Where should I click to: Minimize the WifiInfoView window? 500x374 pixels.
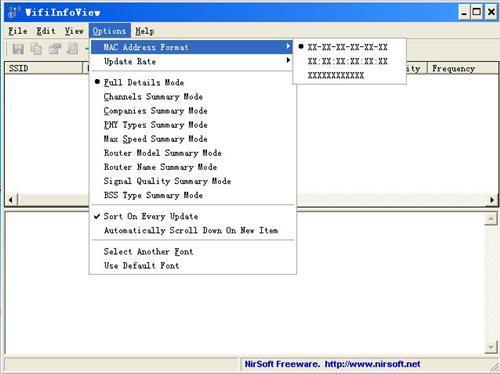click(464, 12)
